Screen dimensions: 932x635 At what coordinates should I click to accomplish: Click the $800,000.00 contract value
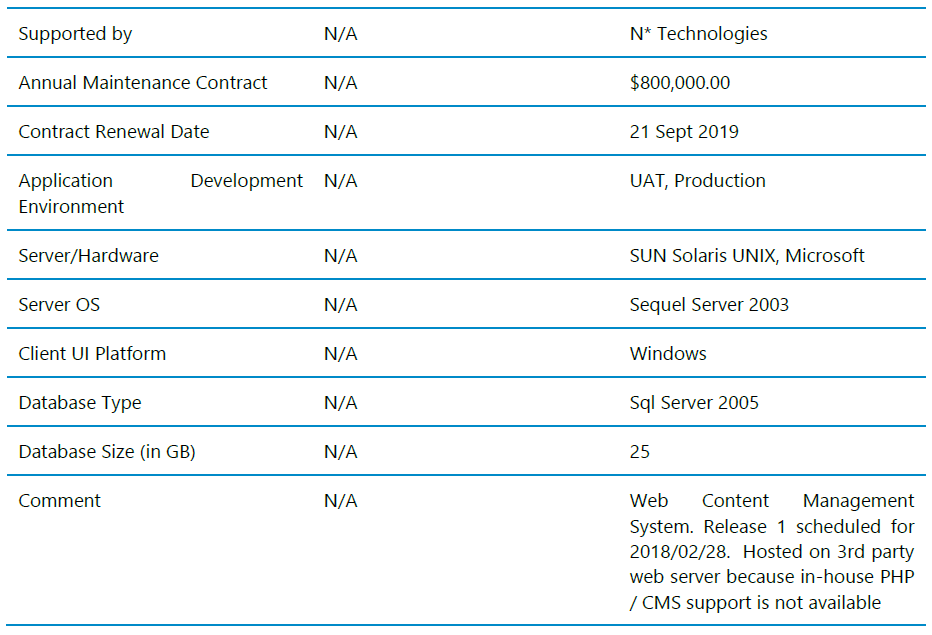[680, 83]
